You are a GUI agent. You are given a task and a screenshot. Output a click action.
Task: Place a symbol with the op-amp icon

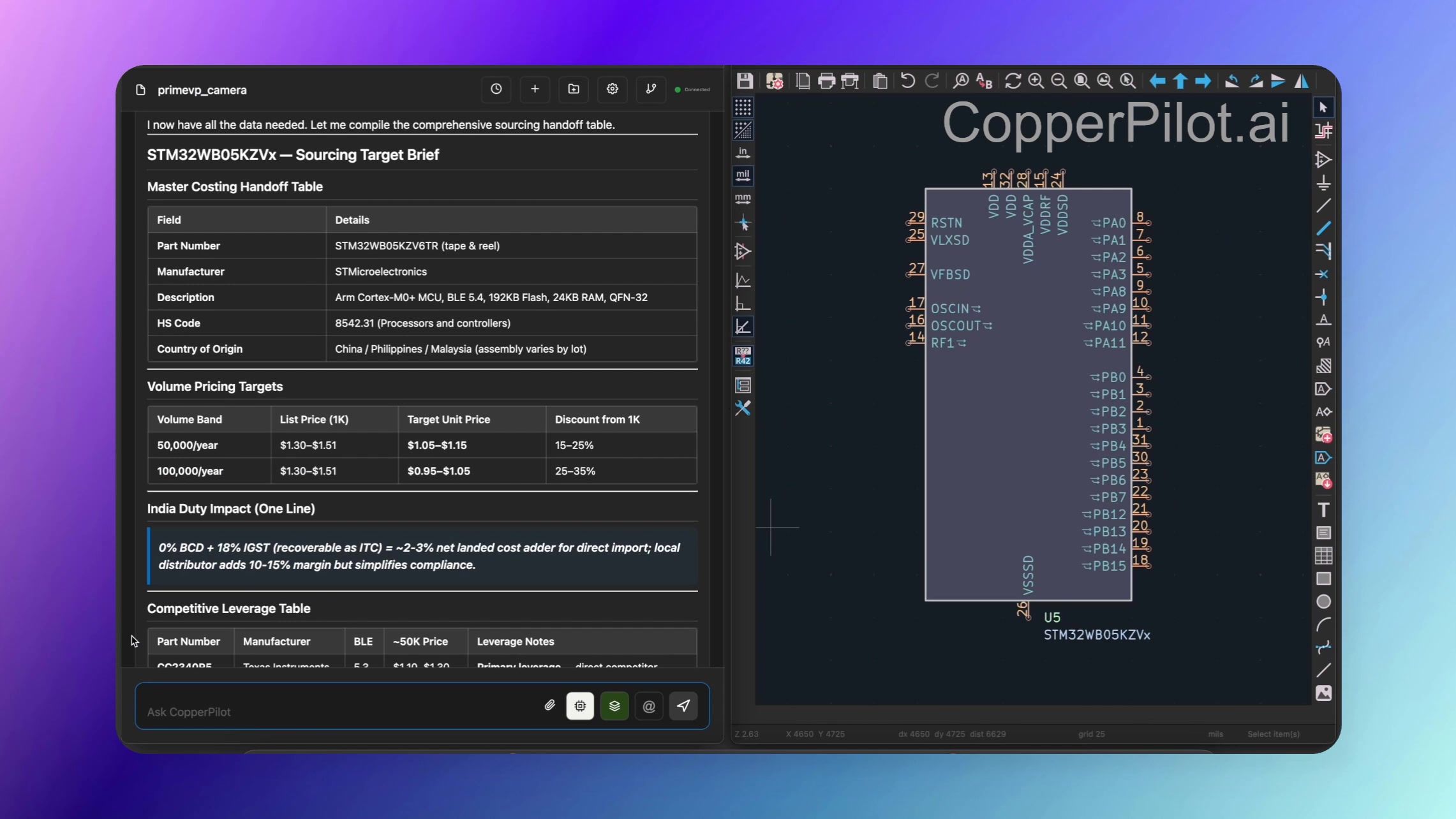(1323, 159)
